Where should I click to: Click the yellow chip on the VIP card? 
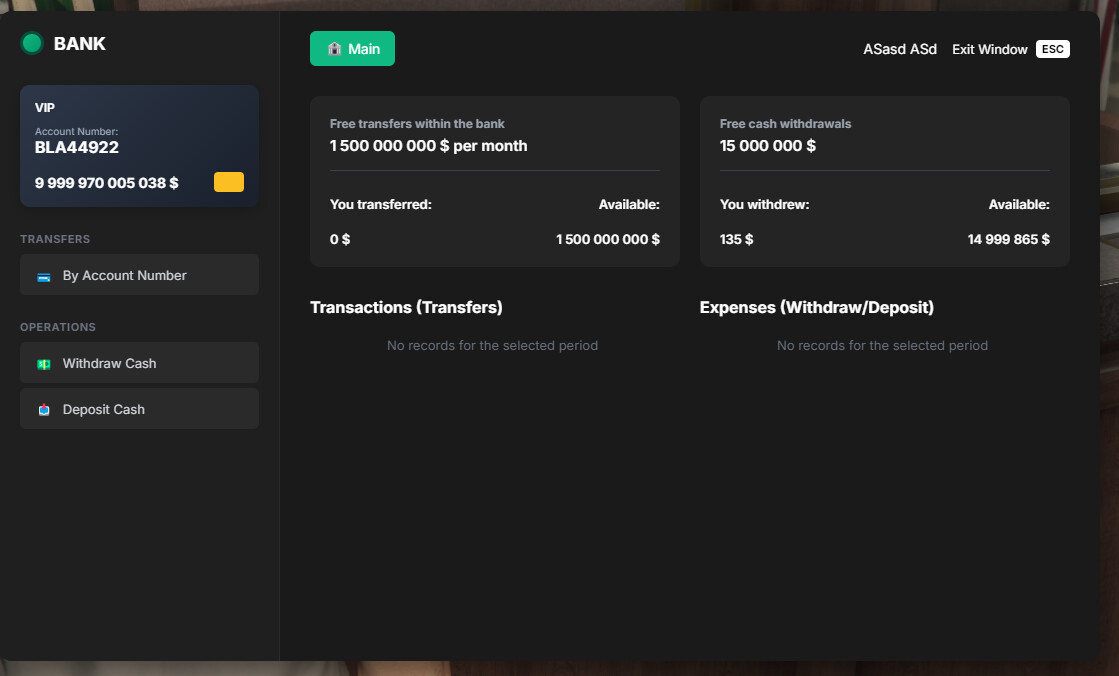229,182
